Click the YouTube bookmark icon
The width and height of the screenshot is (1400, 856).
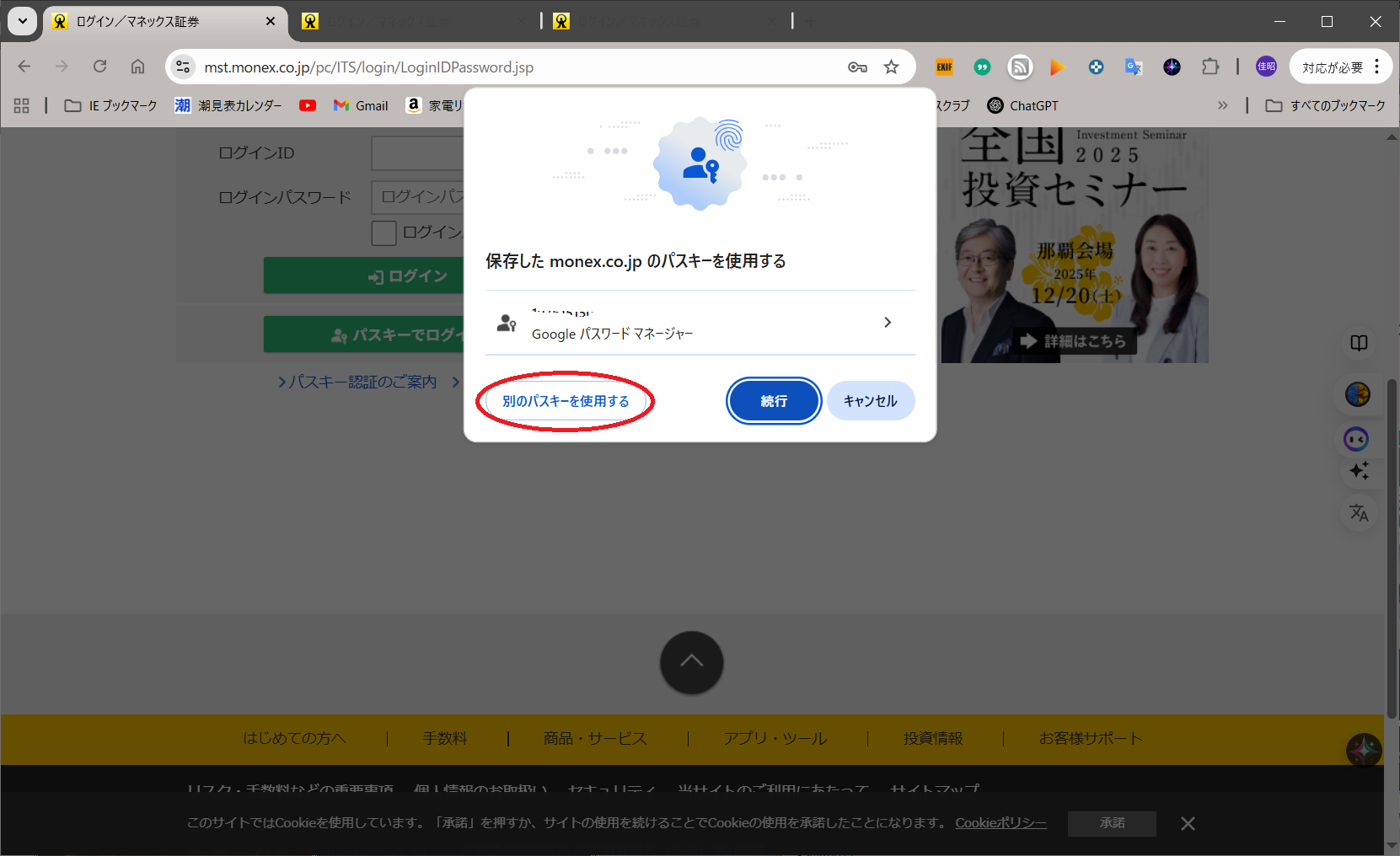(308, 105)
